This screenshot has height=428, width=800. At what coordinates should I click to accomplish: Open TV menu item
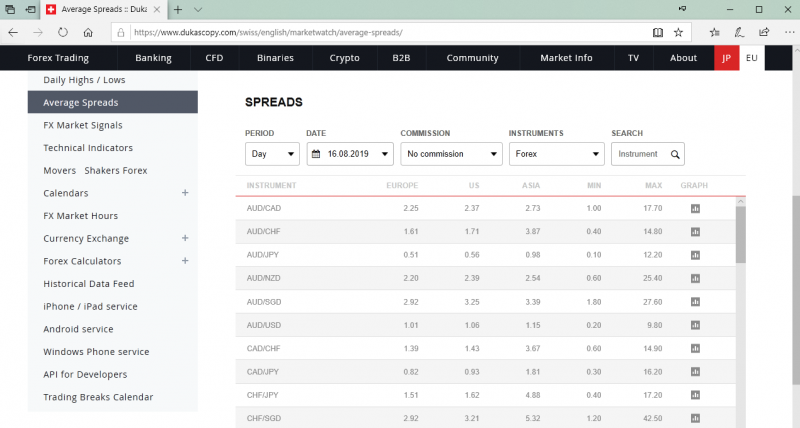tap(633, 58)
